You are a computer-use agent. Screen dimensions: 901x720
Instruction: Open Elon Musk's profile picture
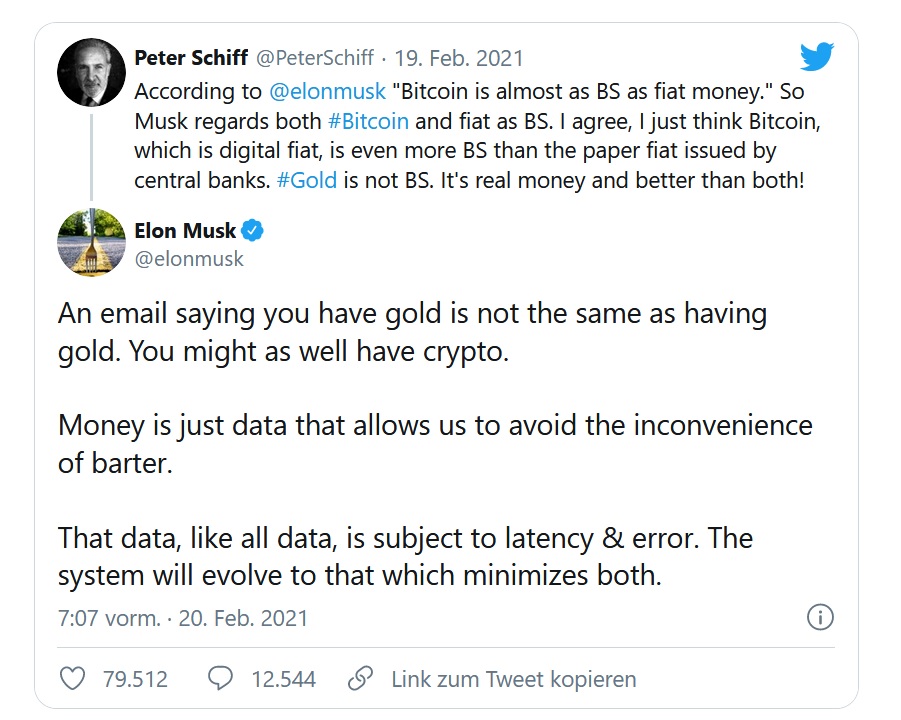tap(91, 243)
